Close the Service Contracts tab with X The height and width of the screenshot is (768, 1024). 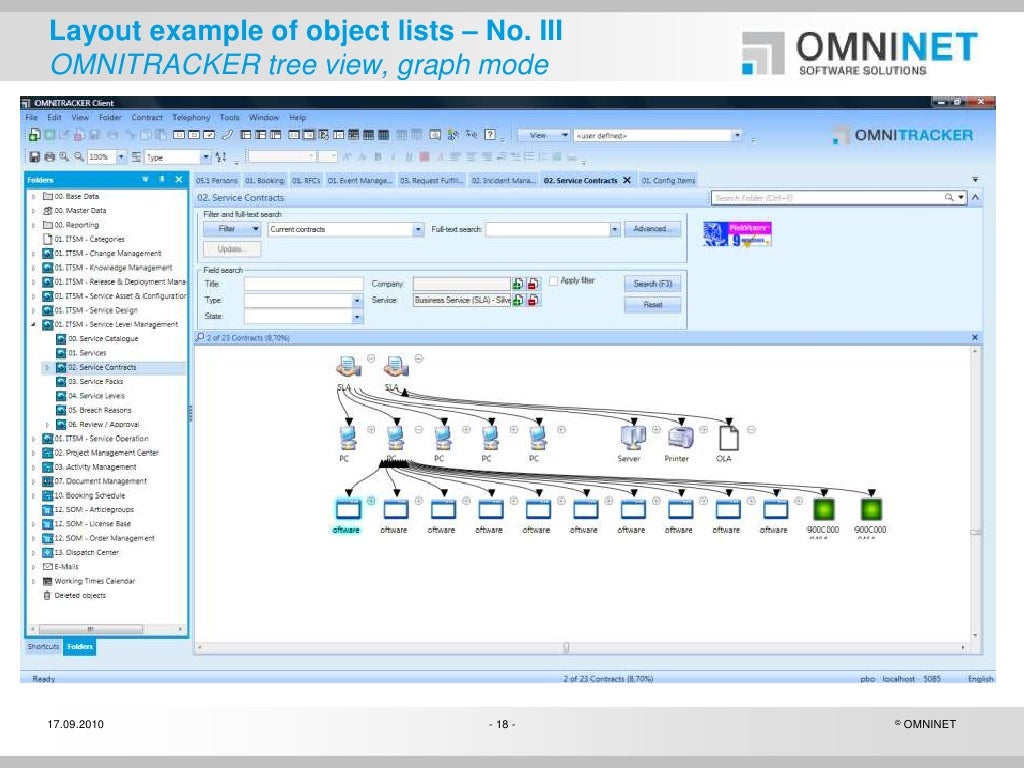pyautogui.click(x=627, y=180)
